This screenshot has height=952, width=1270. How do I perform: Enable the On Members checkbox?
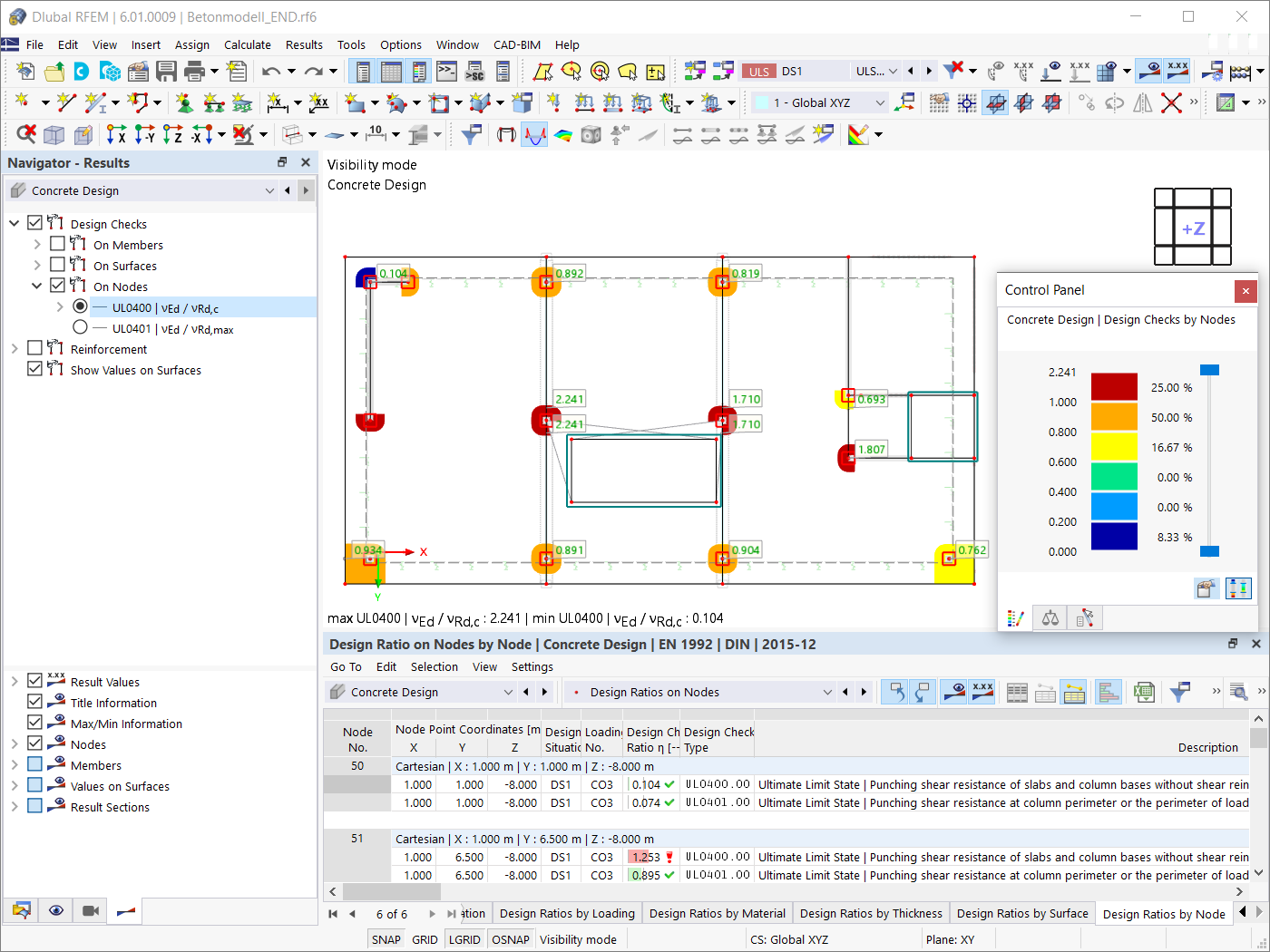57,244
